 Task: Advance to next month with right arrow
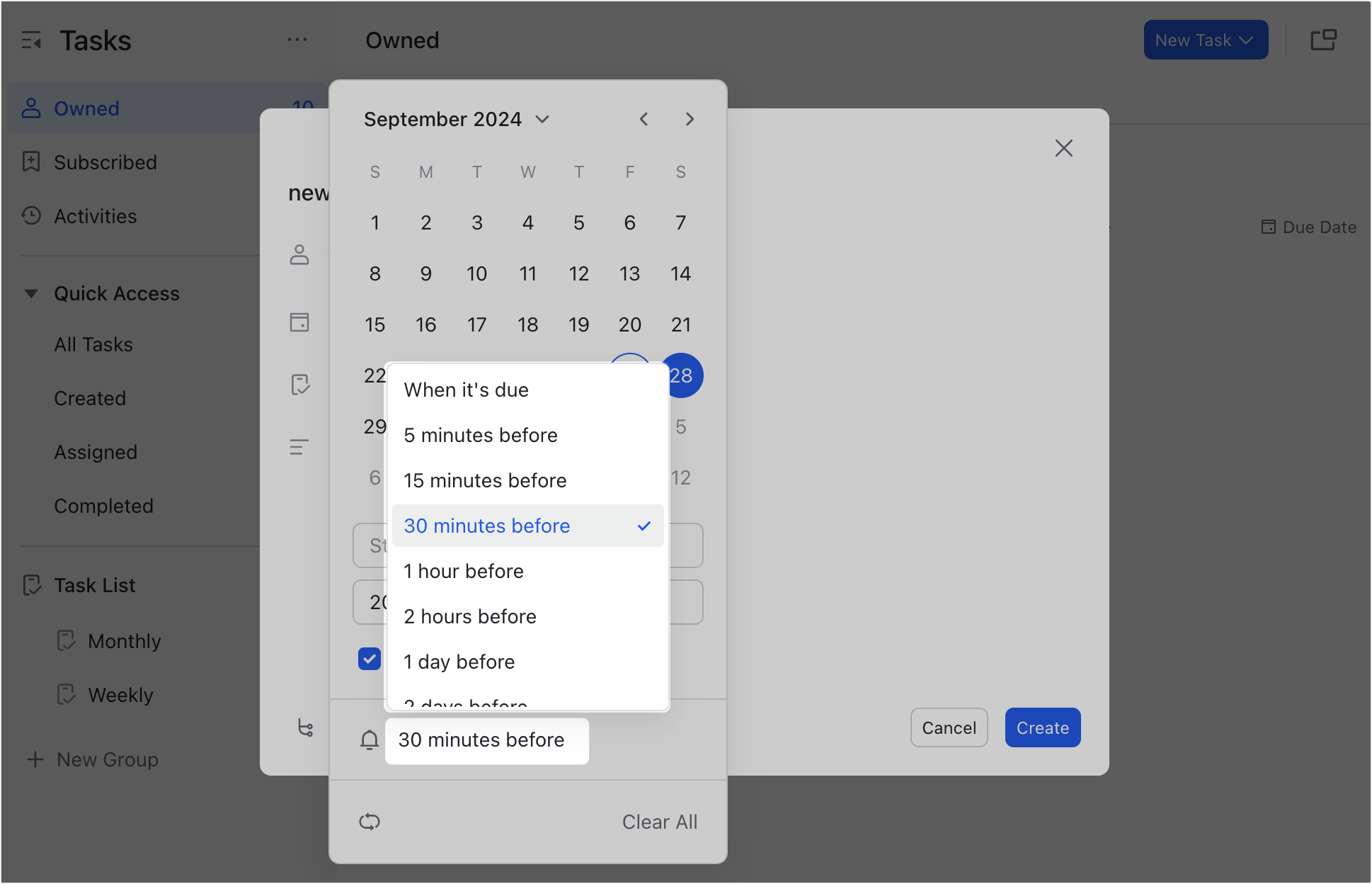pyautogui.click(x=690, y=119)
